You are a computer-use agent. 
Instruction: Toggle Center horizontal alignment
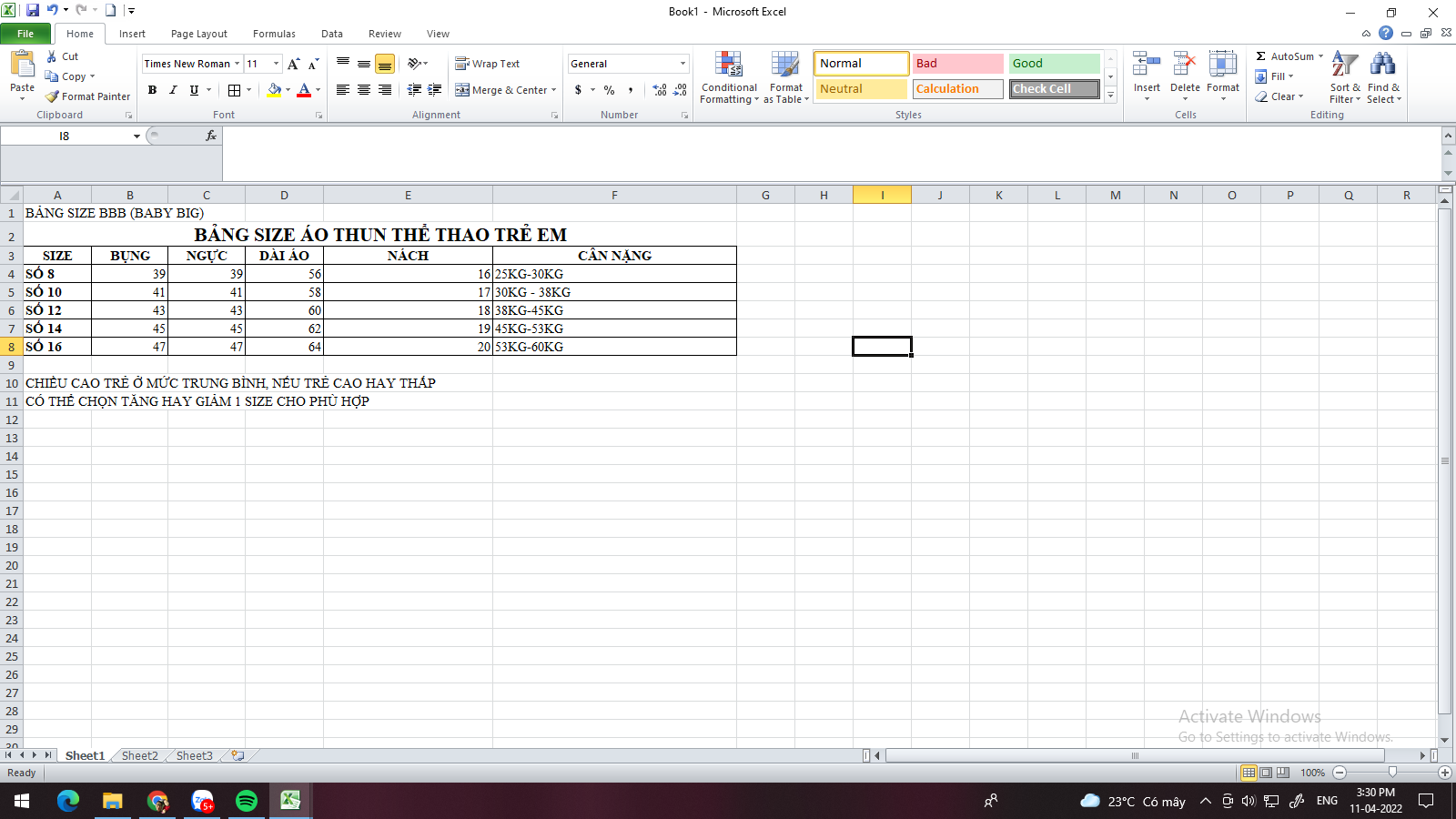point(364,90)
